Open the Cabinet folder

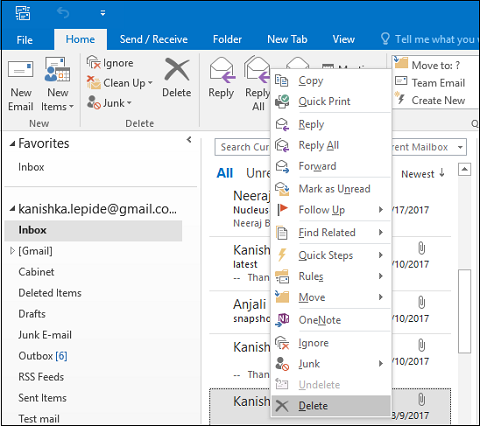coord(36,272)
